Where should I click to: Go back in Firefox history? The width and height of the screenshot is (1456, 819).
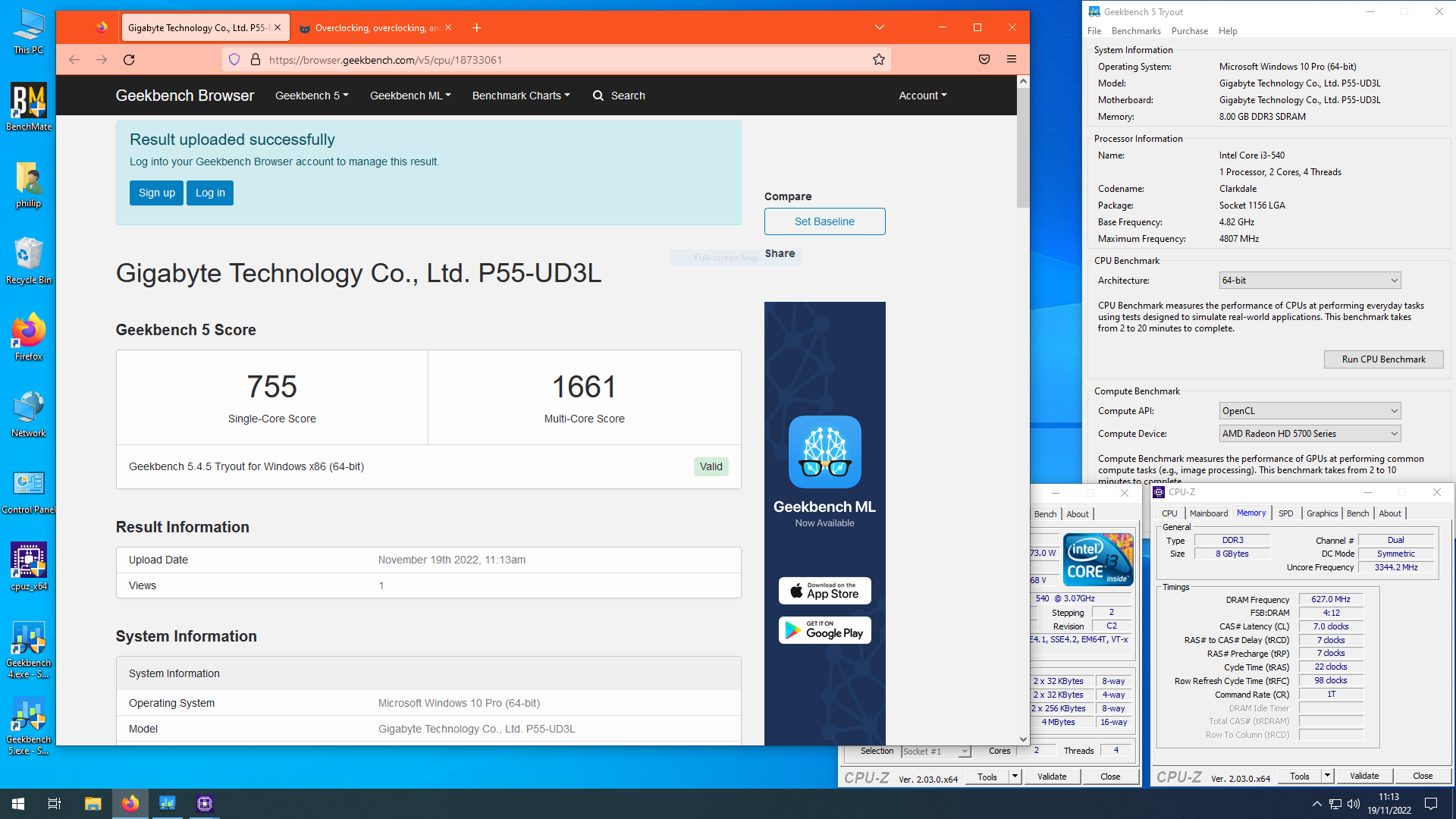(74, 60)
